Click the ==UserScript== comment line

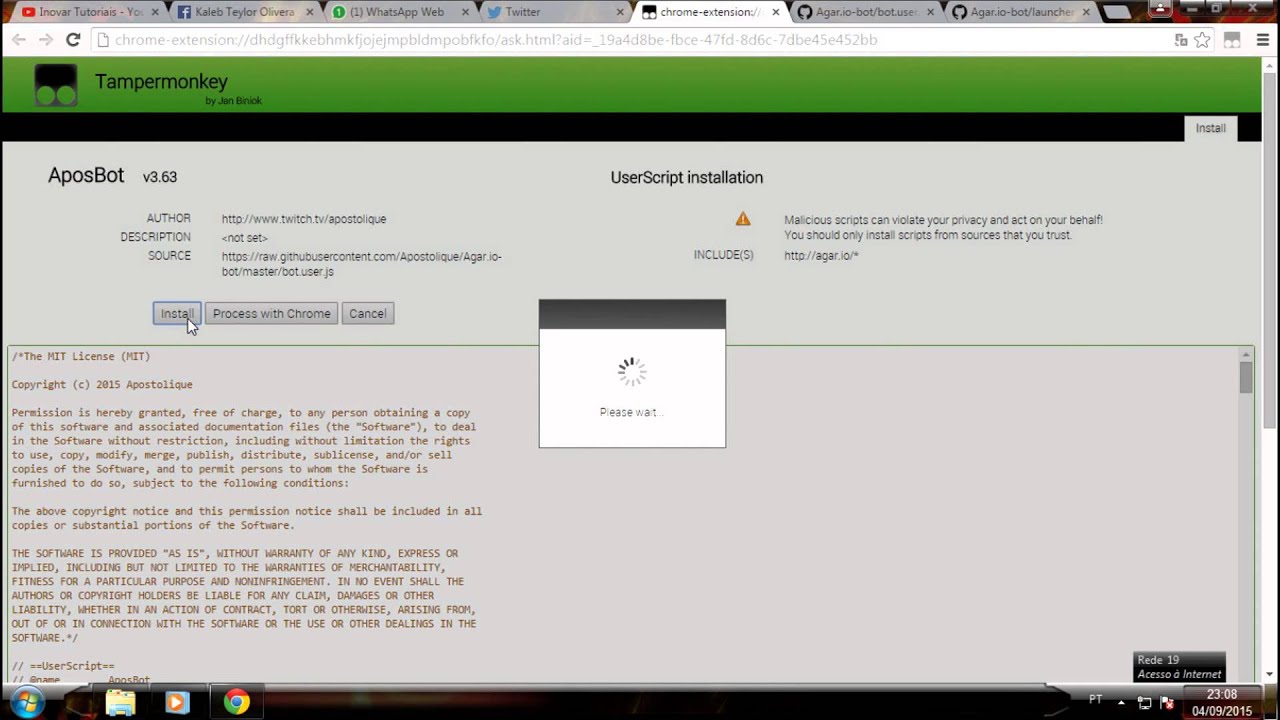(63, 666)
